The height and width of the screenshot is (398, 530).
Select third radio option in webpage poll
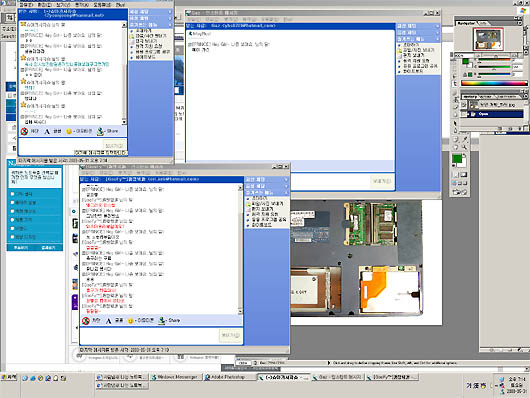13,211
